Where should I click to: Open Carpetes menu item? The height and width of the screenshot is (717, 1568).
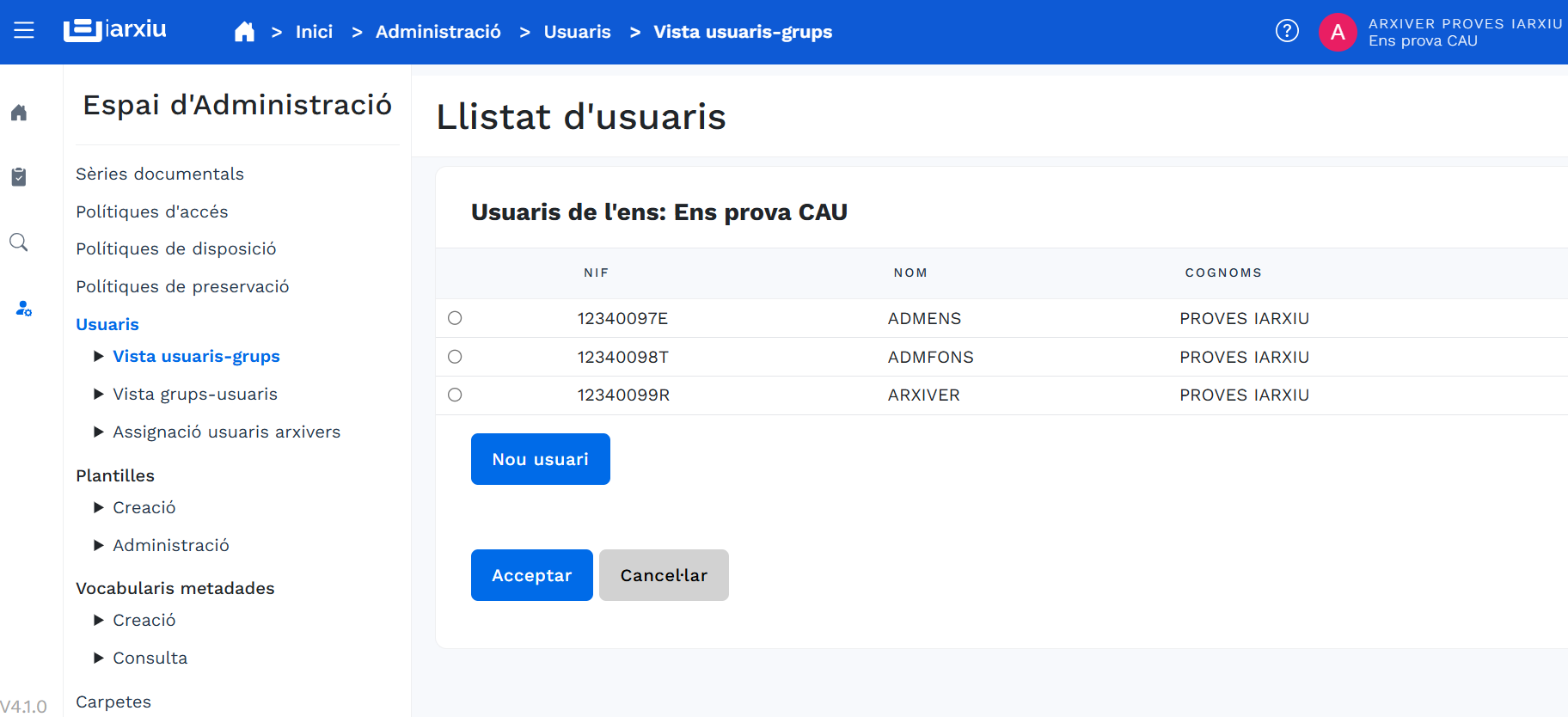click(x=113, y=702)
